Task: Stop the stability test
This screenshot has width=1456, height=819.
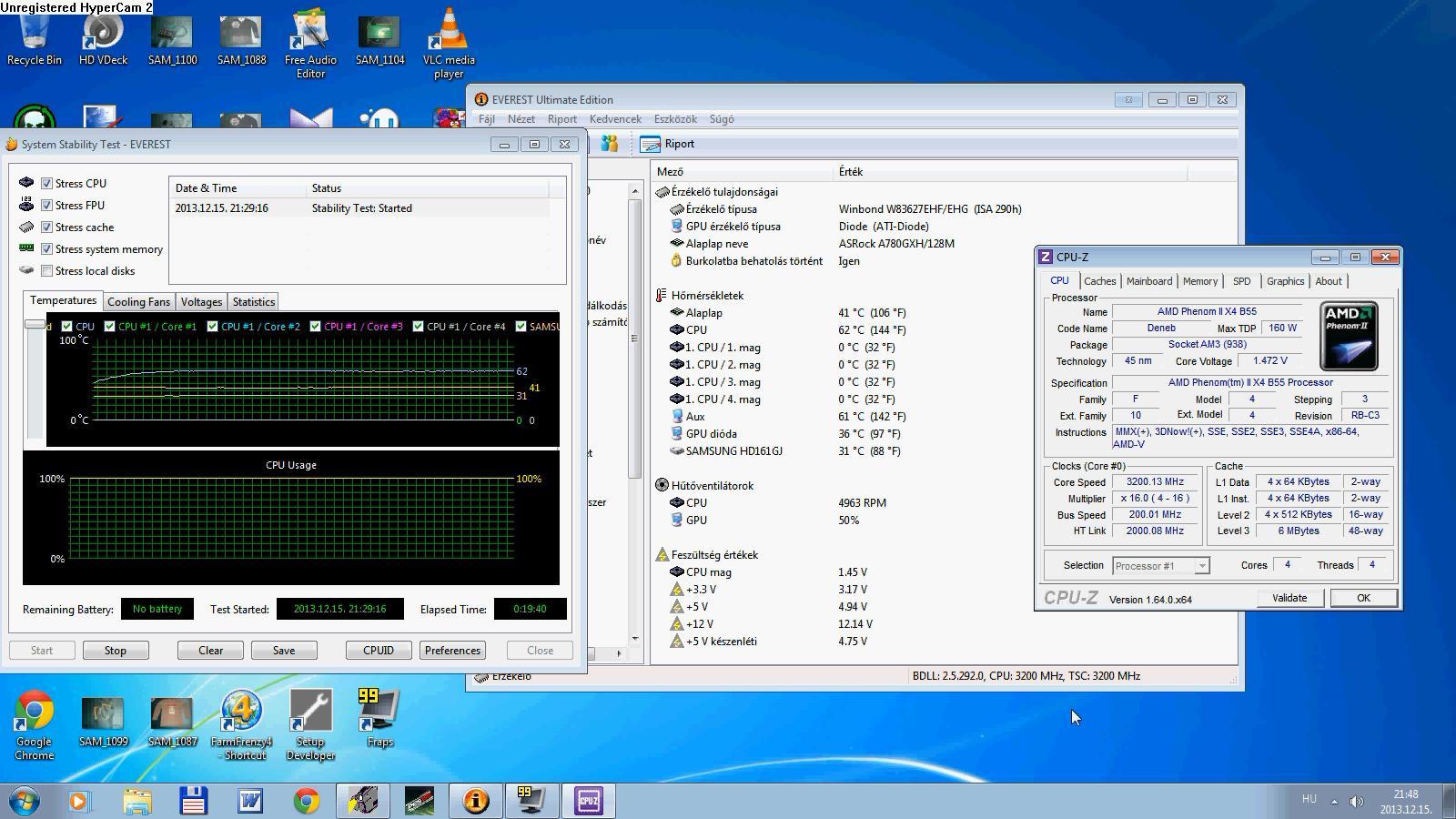Action: [x=116, y=651]
